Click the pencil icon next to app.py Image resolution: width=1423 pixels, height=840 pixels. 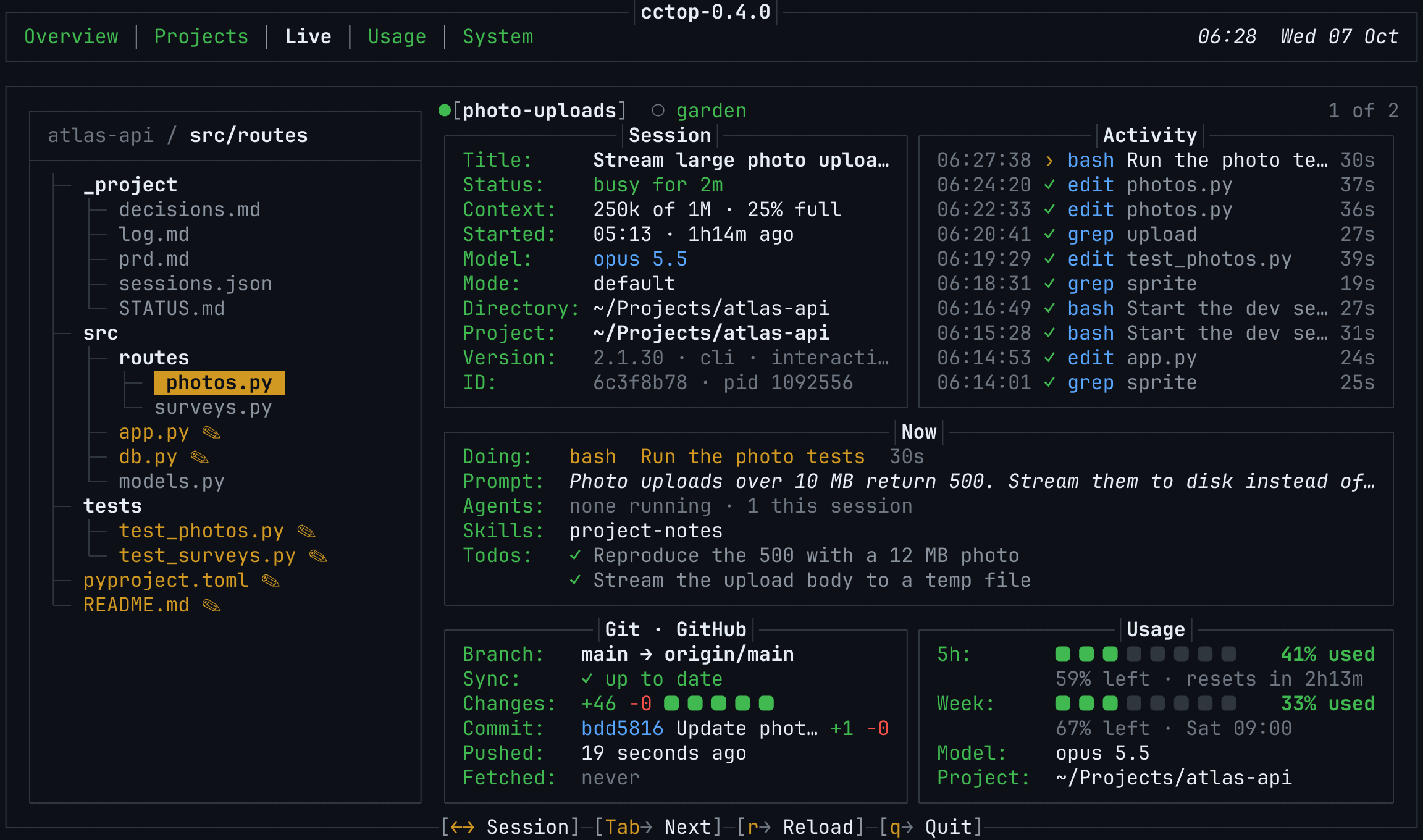(x=212, y=432)
